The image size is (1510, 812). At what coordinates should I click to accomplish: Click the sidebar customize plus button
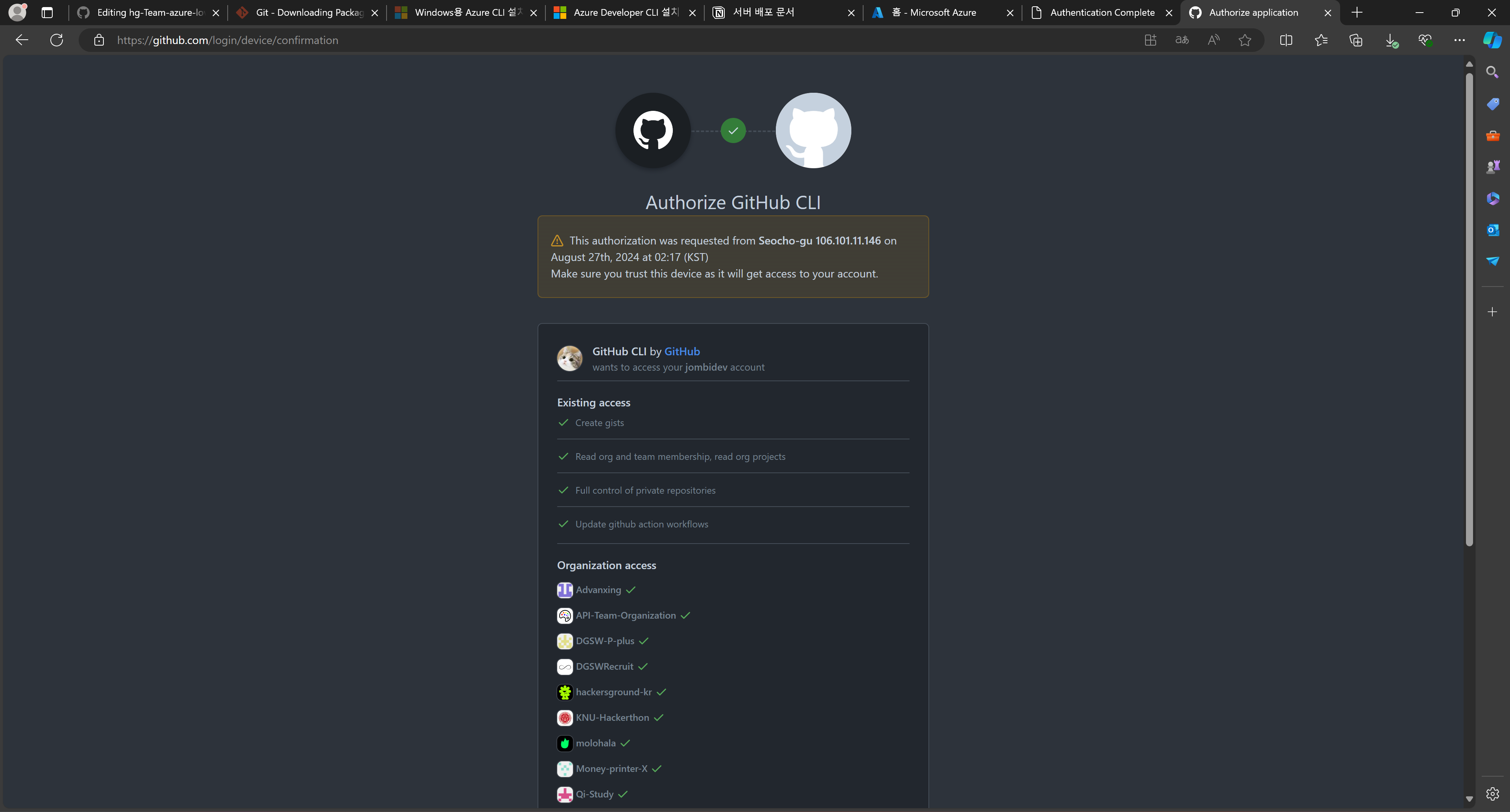(1492, 312)
